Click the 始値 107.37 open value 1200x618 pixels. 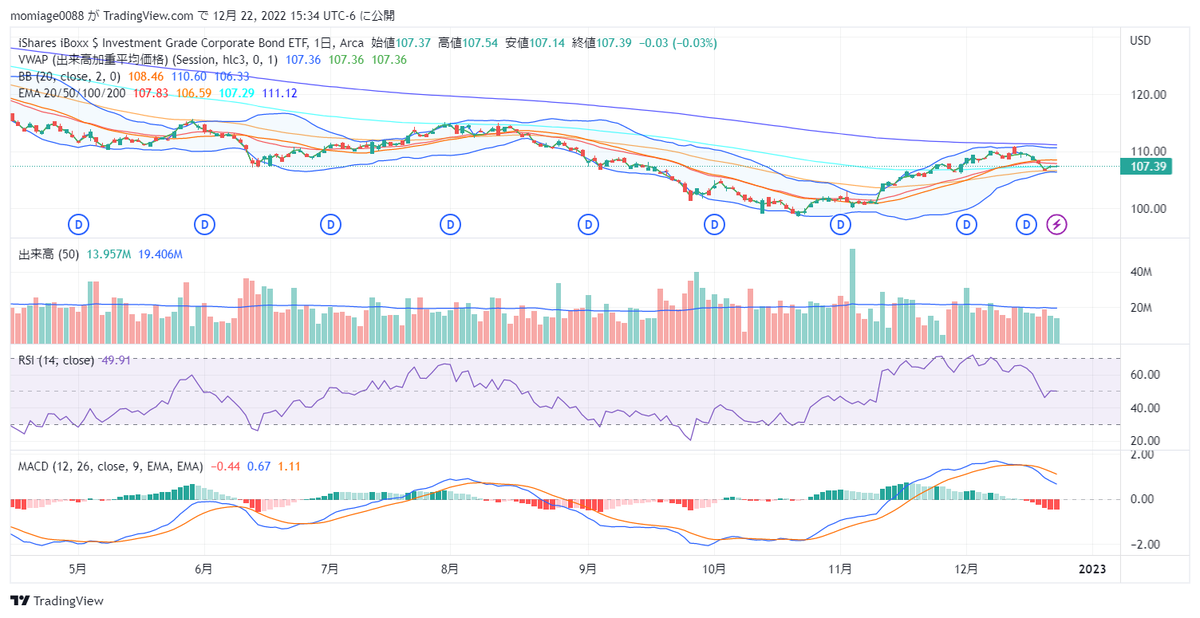point(401,43)
